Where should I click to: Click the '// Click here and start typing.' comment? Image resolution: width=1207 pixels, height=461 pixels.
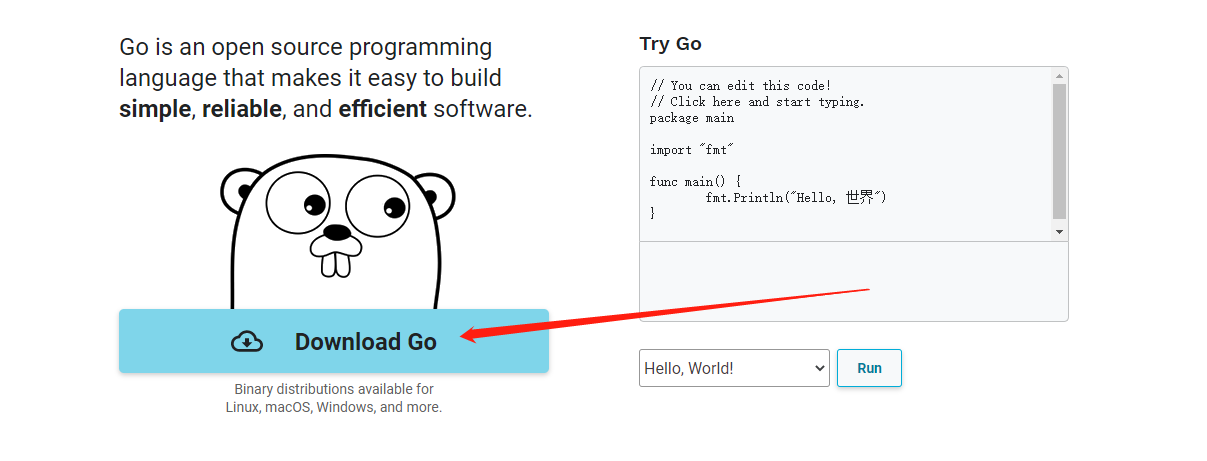757,102
